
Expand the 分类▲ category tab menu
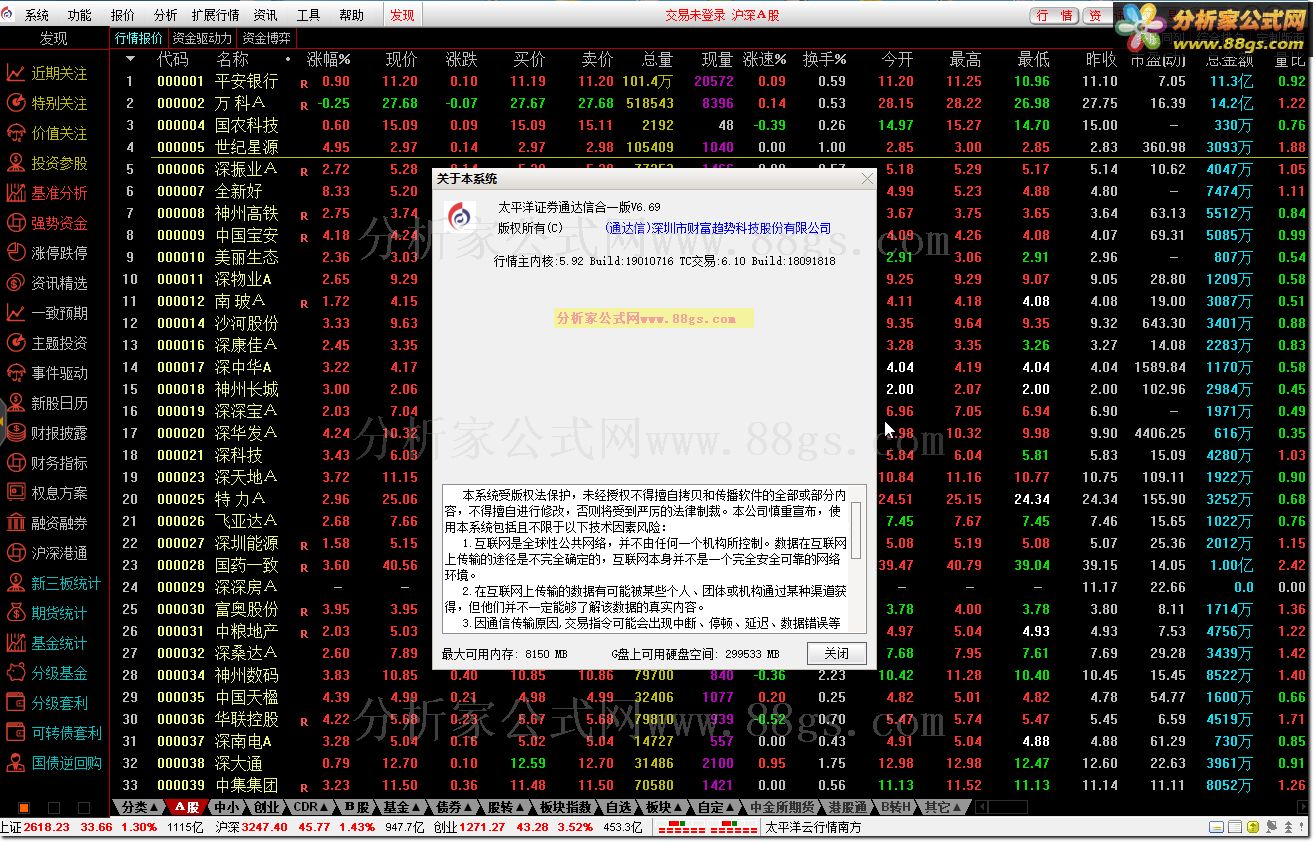[139, 807]
